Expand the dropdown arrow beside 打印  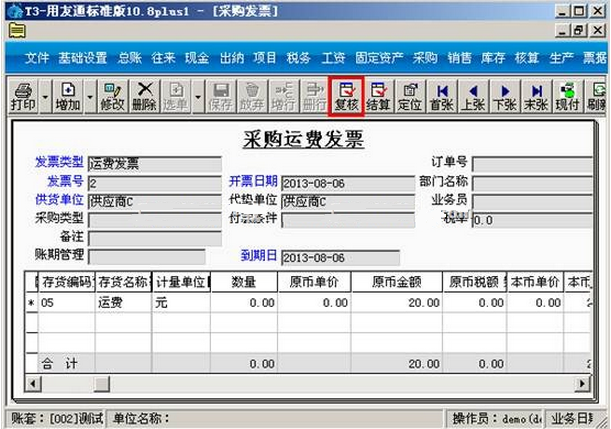click(42, 96)
